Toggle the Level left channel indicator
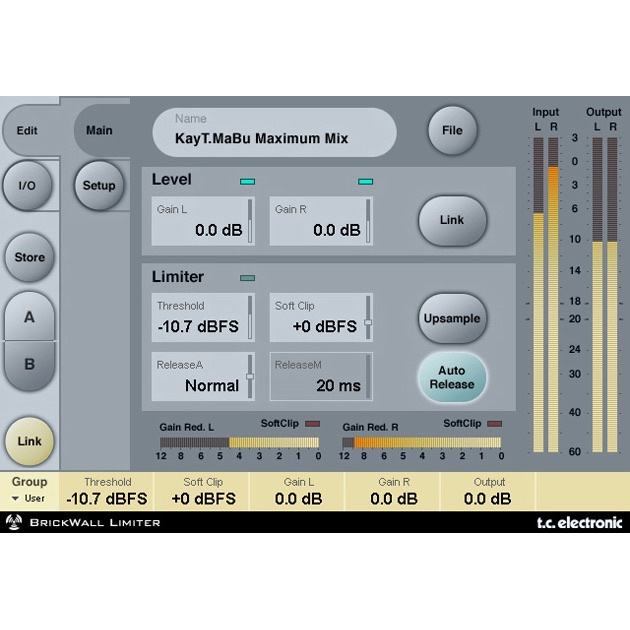The image size is (630, 630). 248,182
